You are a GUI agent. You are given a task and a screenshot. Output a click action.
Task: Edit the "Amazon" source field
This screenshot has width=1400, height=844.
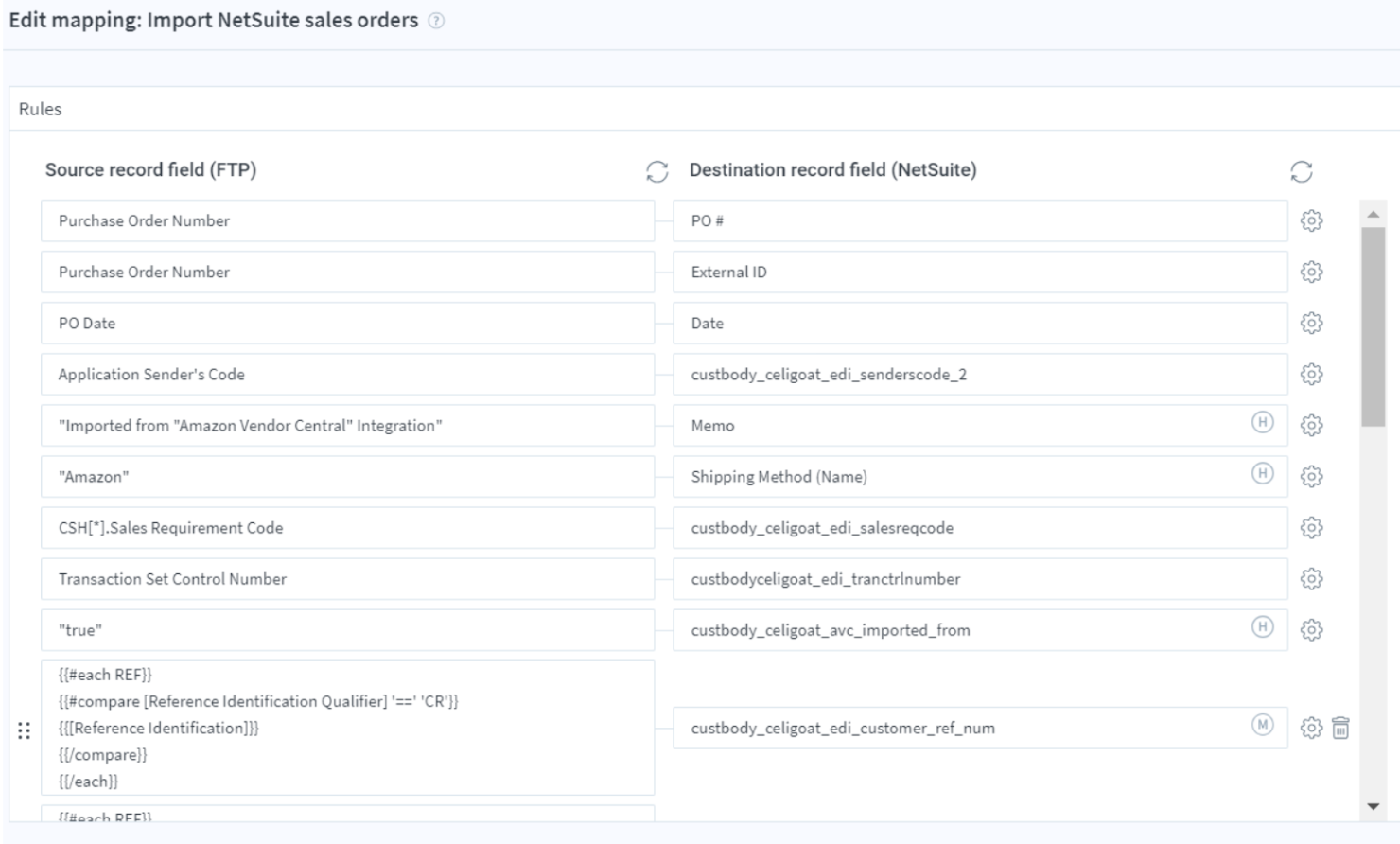tap(347, 476)
